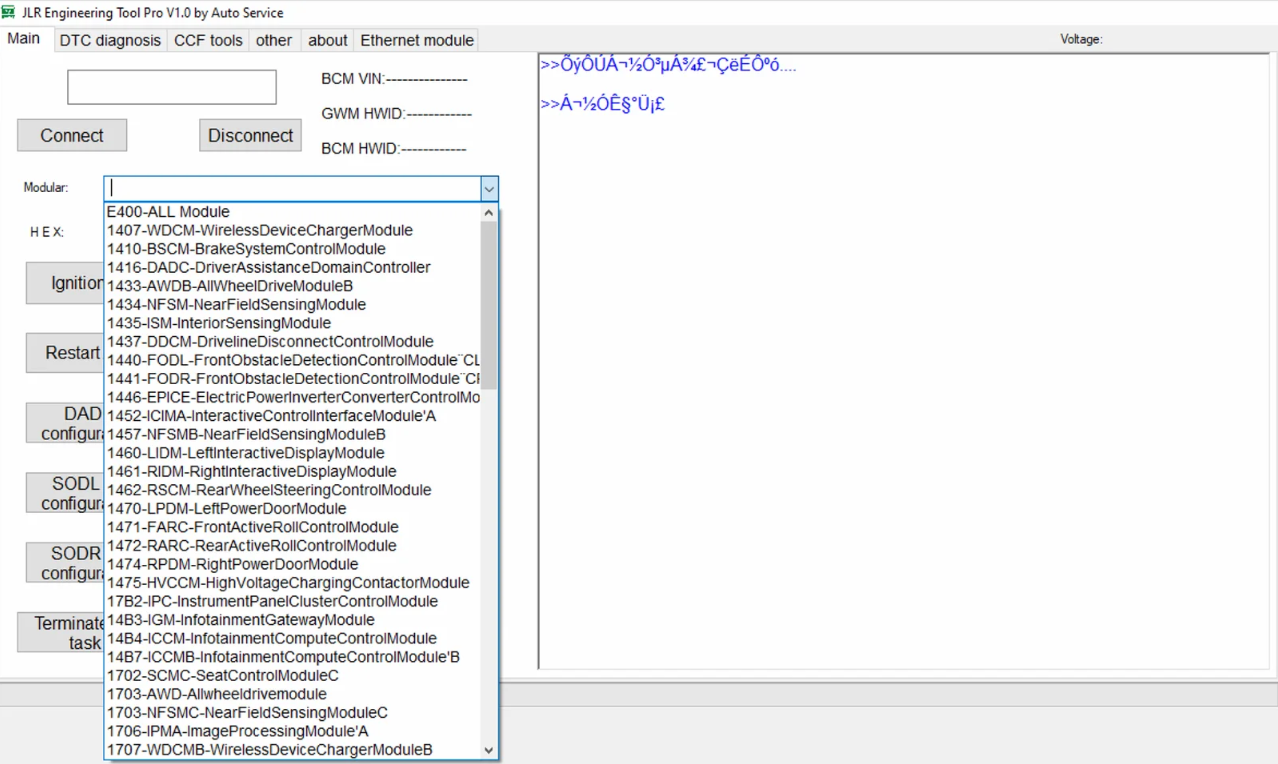Click the Connect button
The width and height of the screenshot is (1278, 764).
72,135
